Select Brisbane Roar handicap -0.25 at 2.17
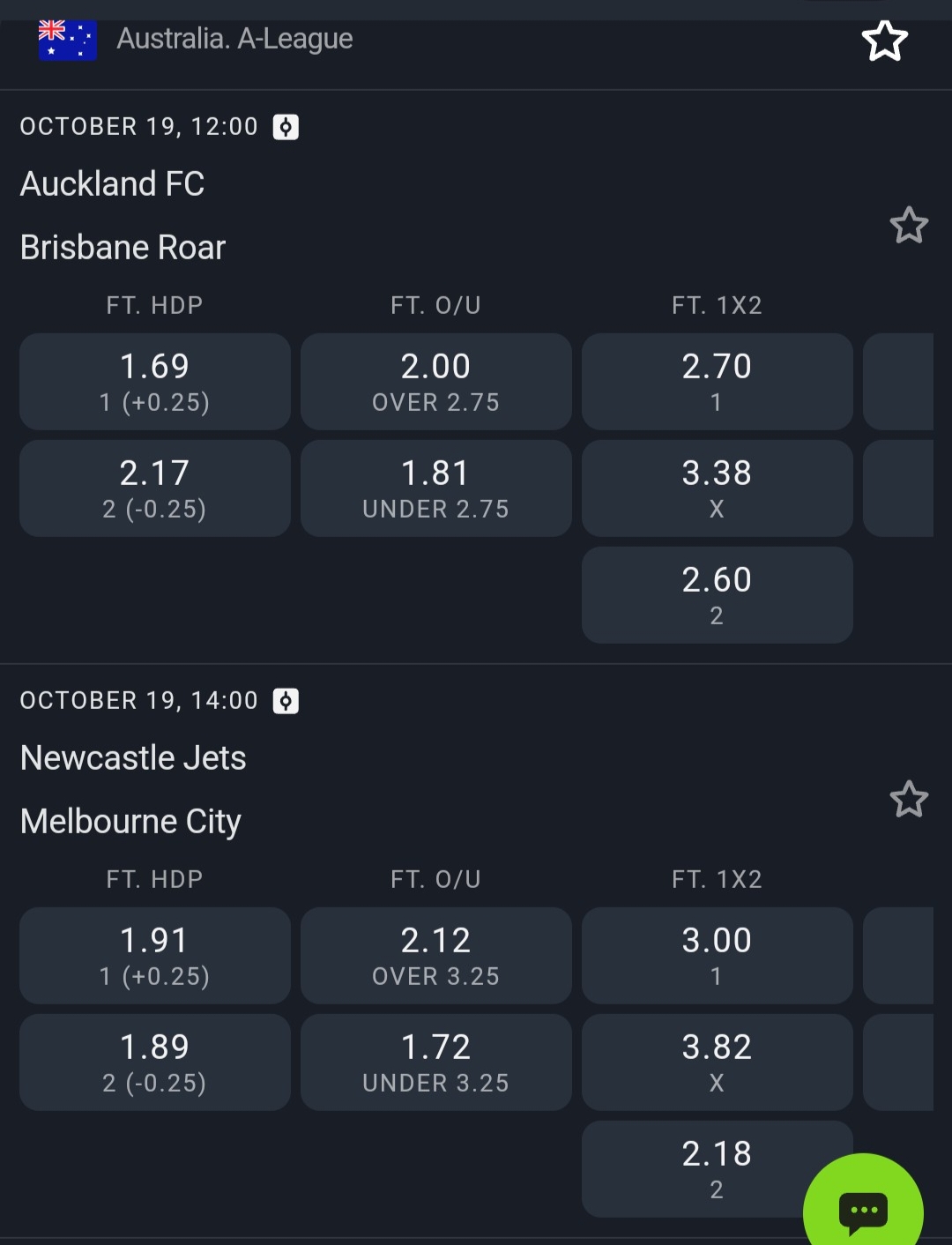The image size is (952, 1245). click(155, 488)
